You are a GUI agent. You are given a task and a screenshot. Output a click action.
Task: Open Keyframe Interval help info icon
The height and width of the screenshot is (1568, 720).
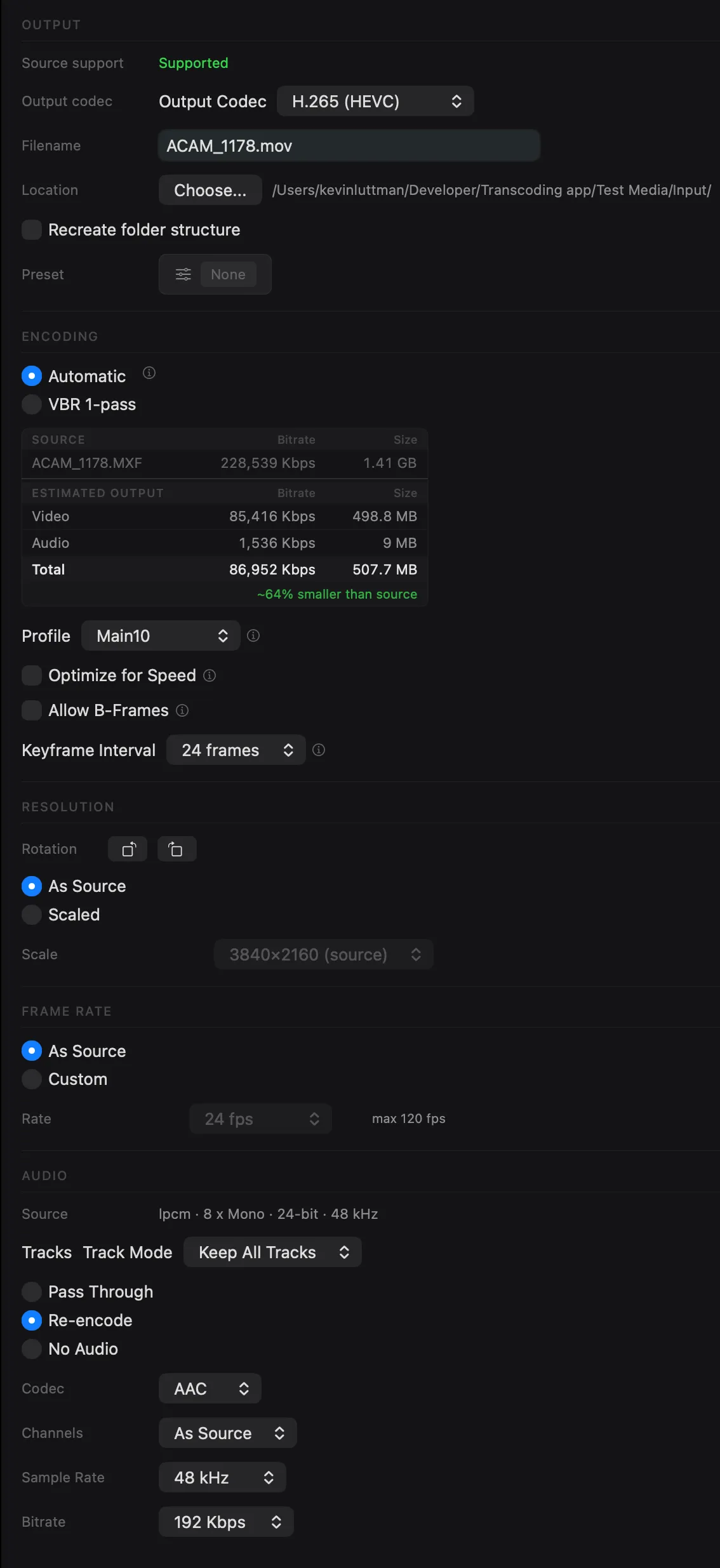pos(319,750)
